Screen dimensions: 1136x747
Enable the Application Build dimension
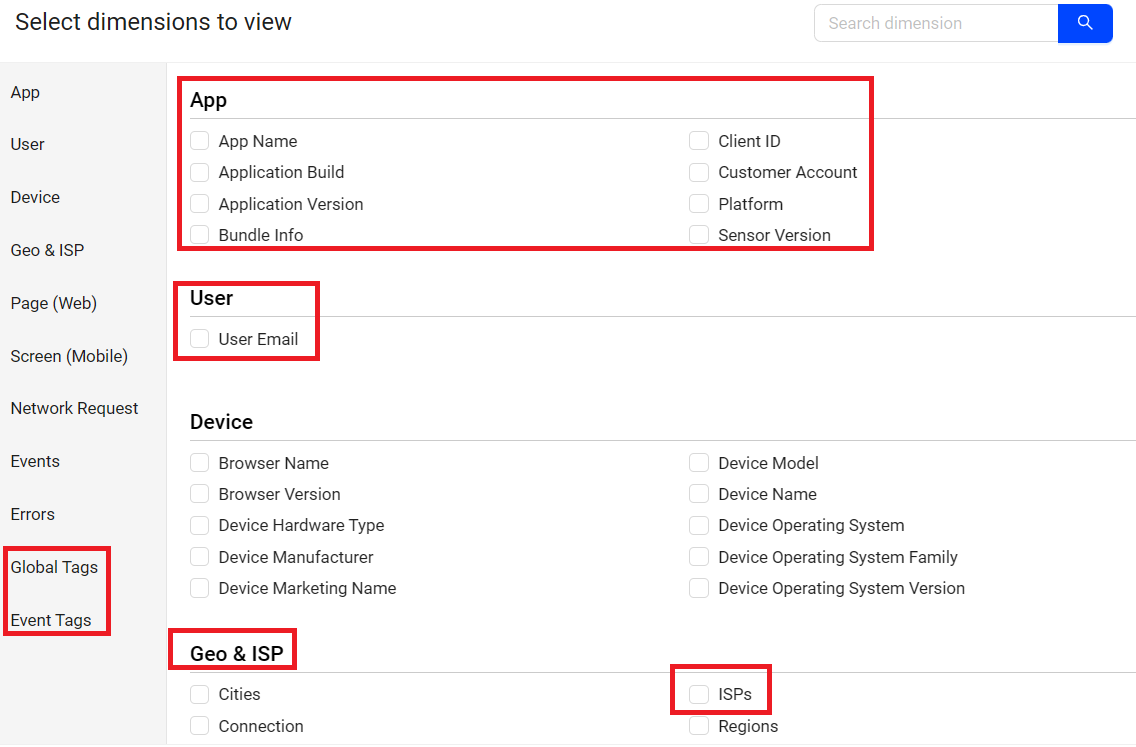(x=200, y=172)
